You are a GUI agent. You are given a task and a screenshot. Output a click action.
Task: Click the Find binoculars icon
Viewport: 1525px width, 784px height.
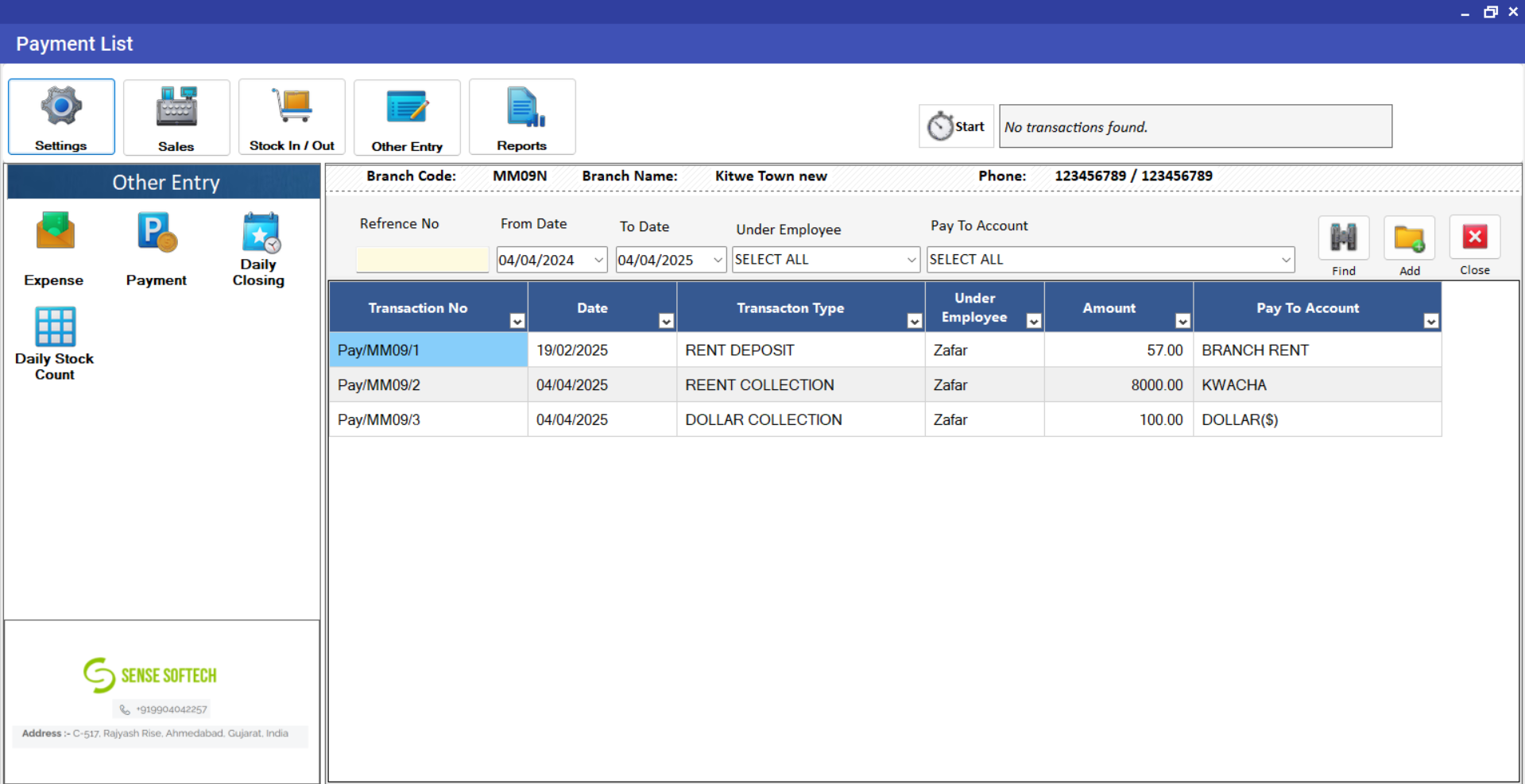coord(1344,238)
